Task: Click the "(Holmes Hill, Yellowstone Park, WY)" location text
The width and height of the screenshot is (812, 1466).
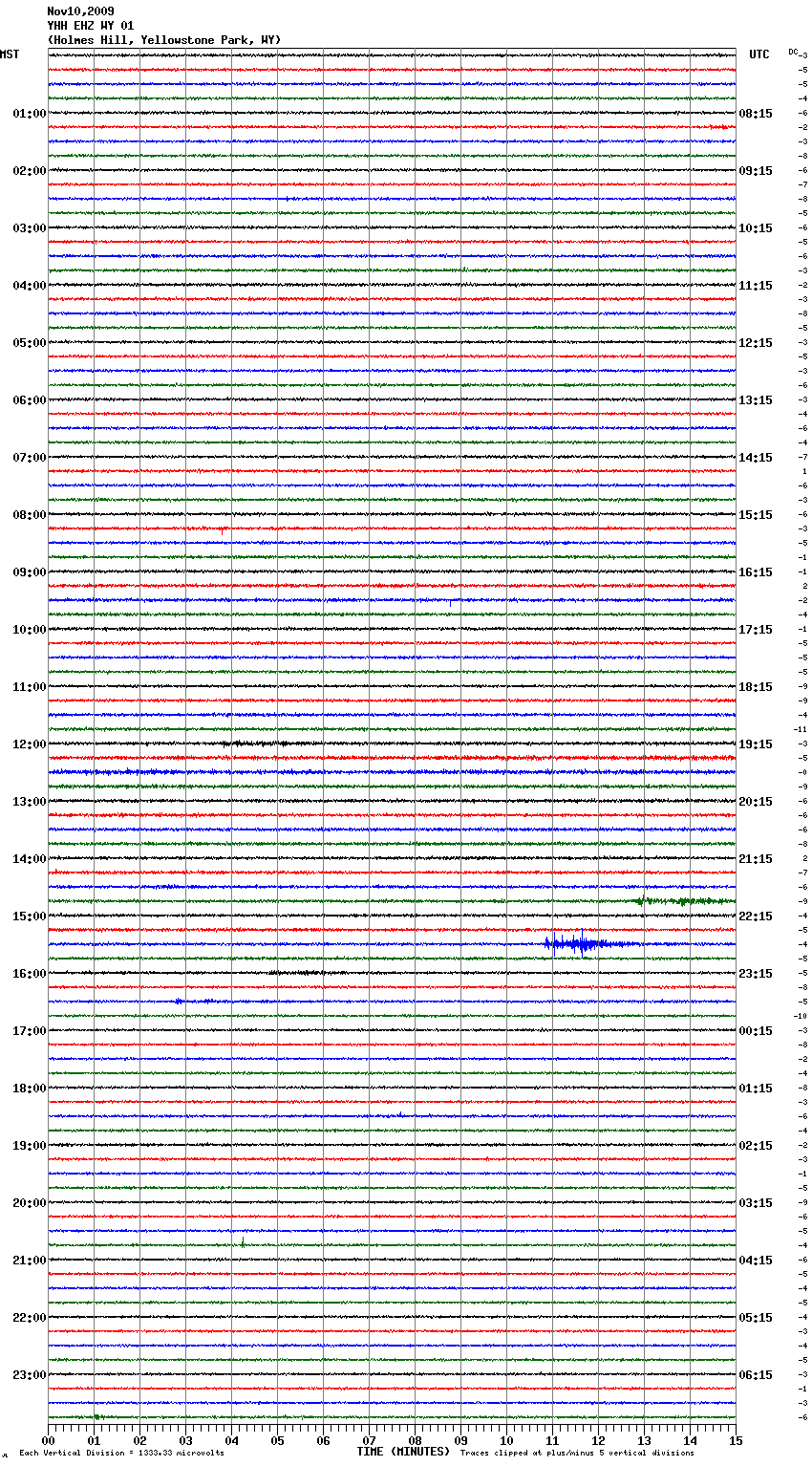Action: coord(164,40)
